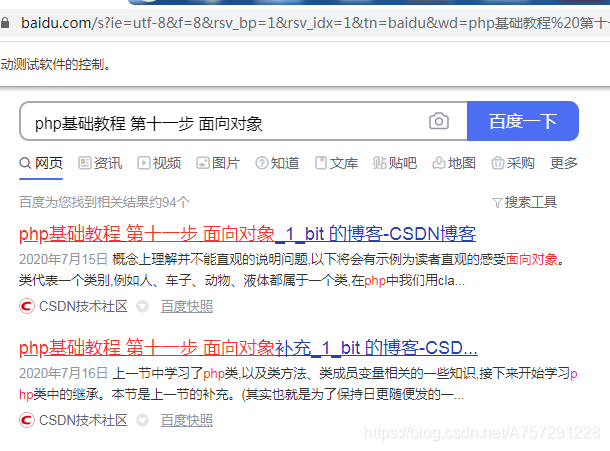Viewport: 610px width, 451px height.
Task: Click the 采购 shopping icon
Action: (x=498, y=163)
